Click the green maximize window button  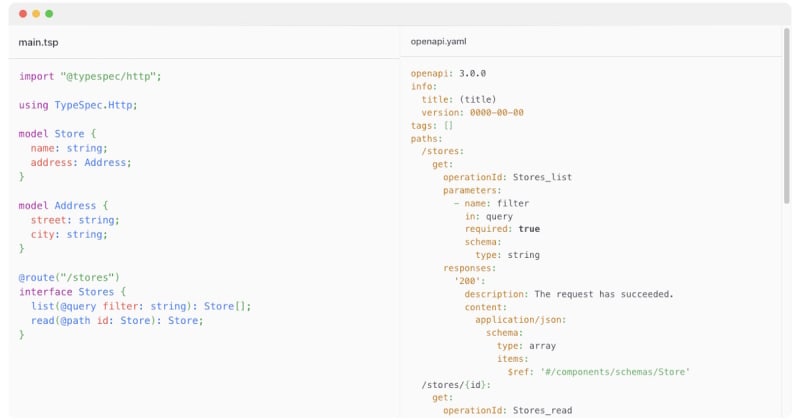[49, 14]
